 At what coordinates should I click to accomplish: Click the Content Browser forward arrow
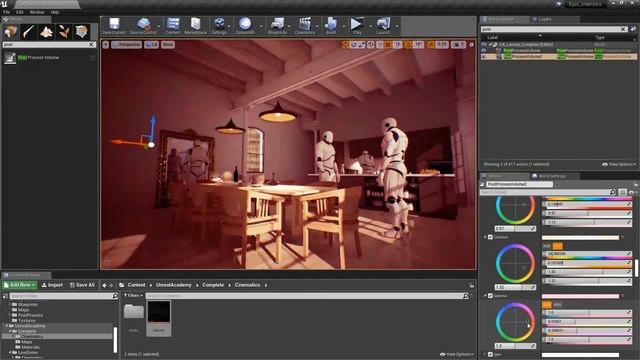(111, 285)
